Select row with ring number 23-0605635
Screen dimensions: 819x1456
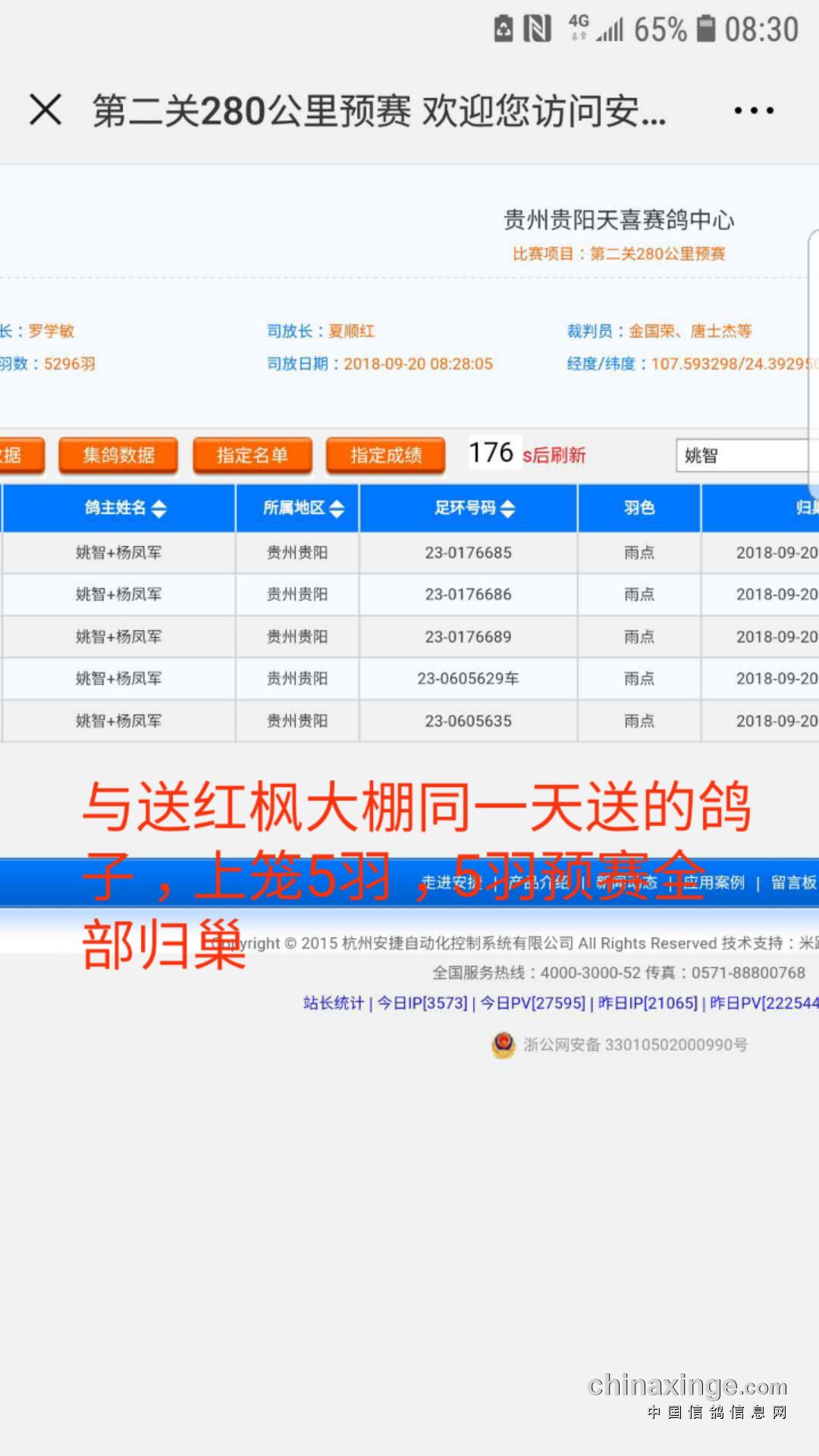click(x=468, y=721)
